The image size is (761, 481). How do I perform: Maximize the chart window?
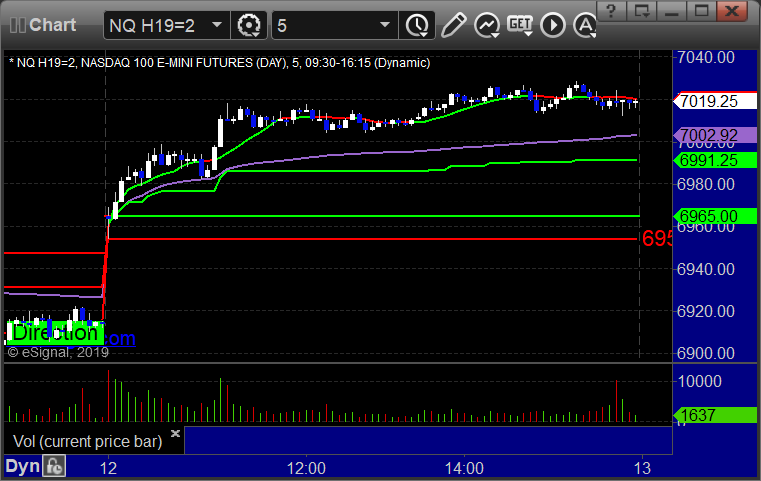click(x=701, y=11)
